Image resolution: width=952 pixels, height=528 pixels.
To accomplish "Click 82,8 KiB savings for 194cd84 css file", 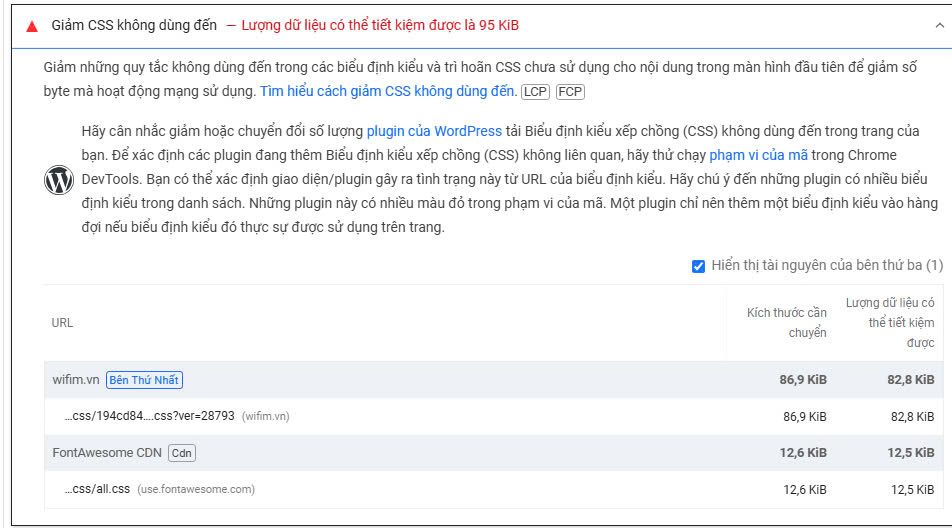I will (x=912, y=417).
